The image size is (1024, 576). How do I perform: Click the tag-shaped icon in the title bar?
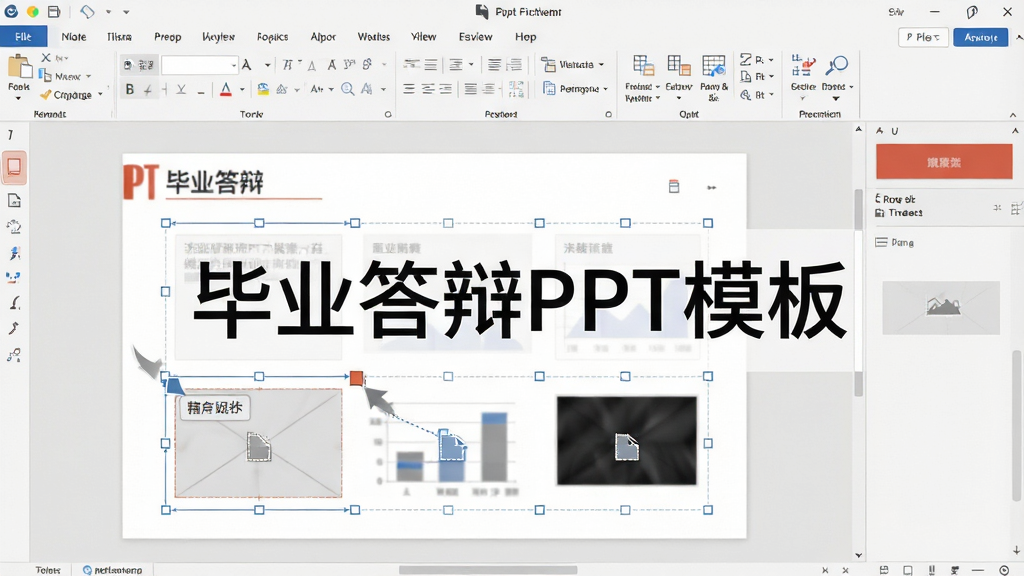pos(87,12)
